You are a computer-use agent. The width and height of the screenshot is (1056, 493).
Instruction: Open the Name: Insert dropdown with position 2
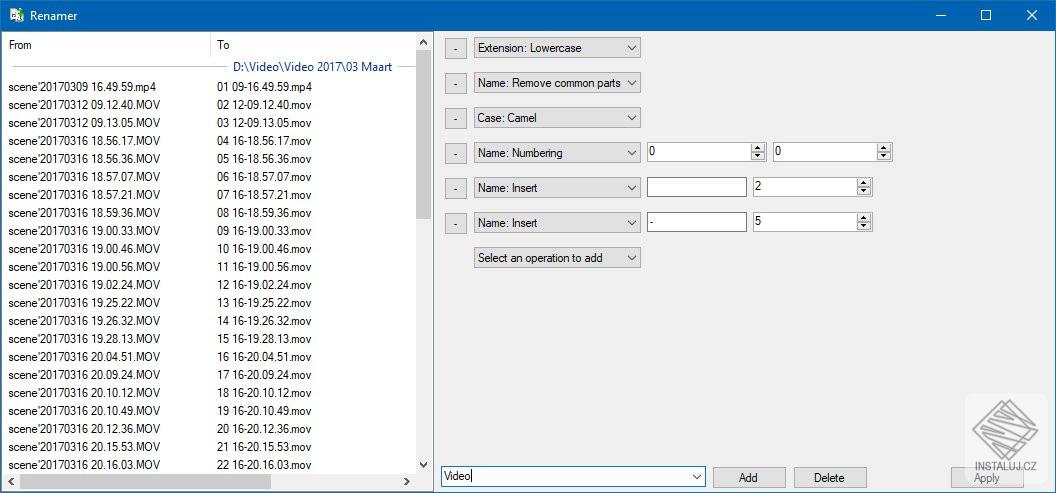coord(557,188)
